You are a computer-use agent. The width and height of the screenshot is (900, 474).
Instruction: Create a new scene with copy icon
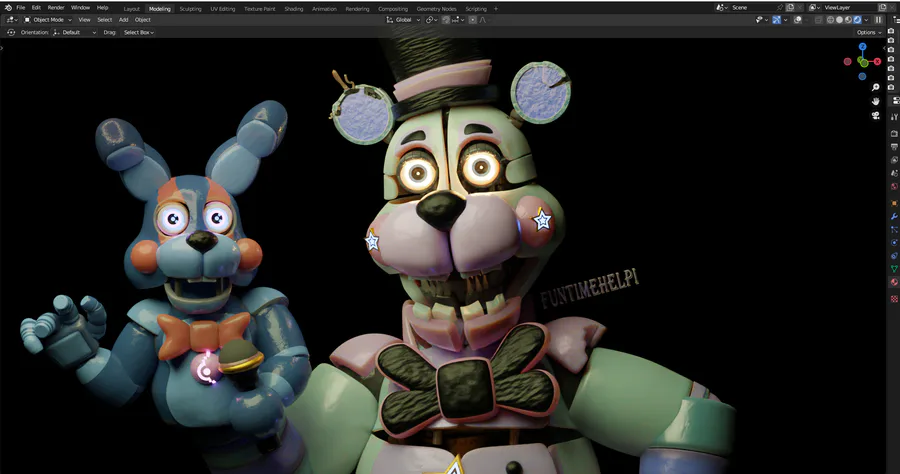tap(790, 7)
